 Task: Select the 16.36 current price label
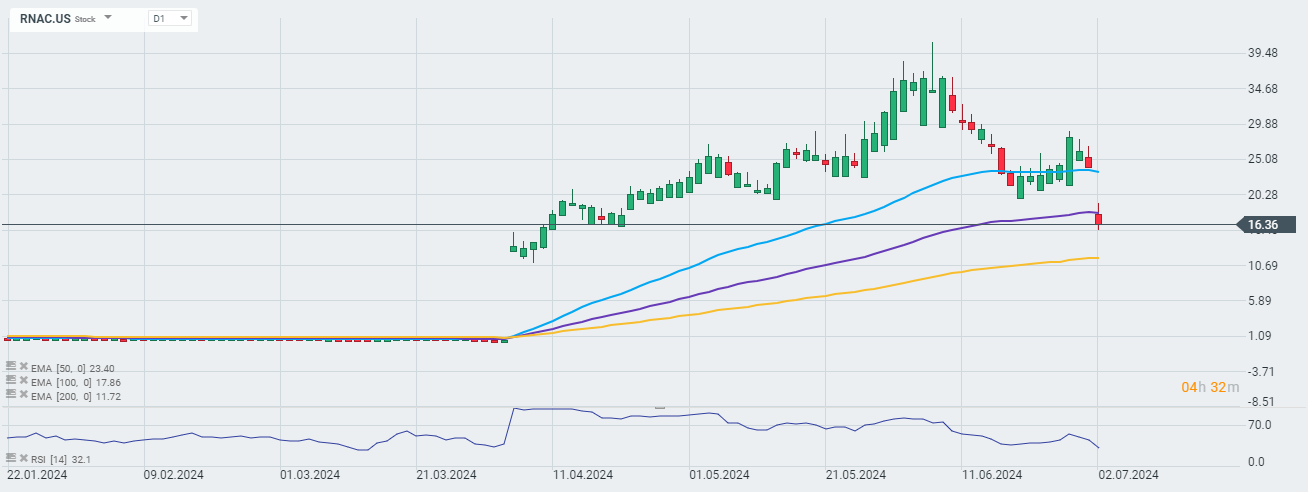[1268, 225]
